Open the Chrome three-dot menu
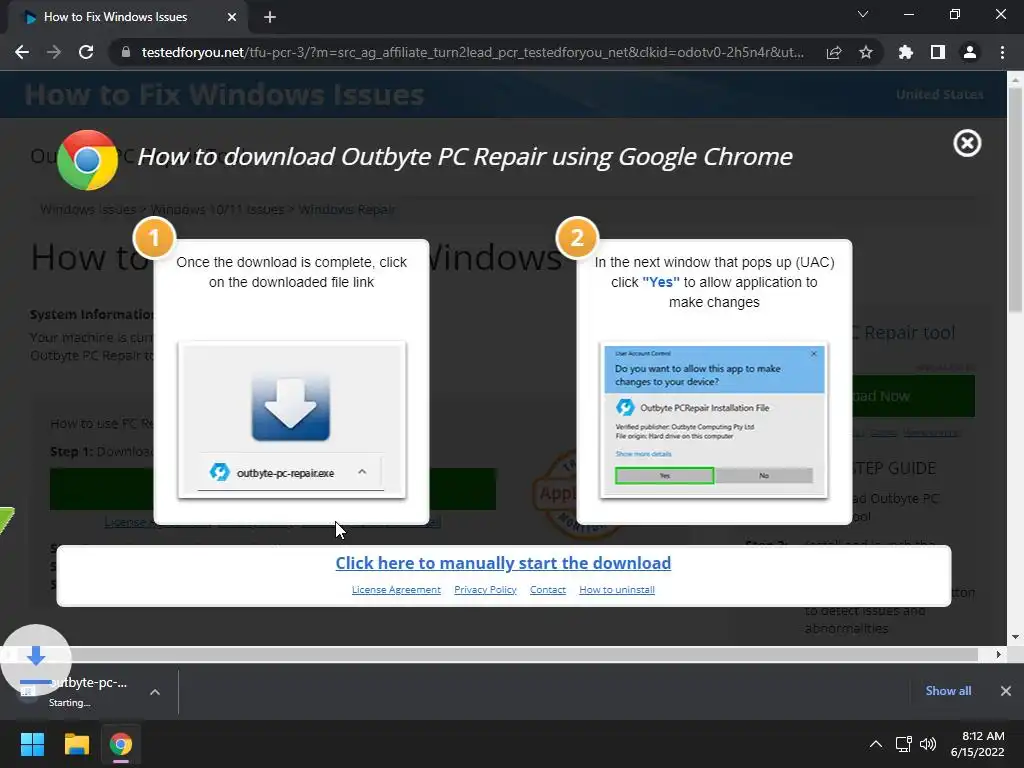The width and height of the screenshot is (1024, 768). coord(1002,52)
